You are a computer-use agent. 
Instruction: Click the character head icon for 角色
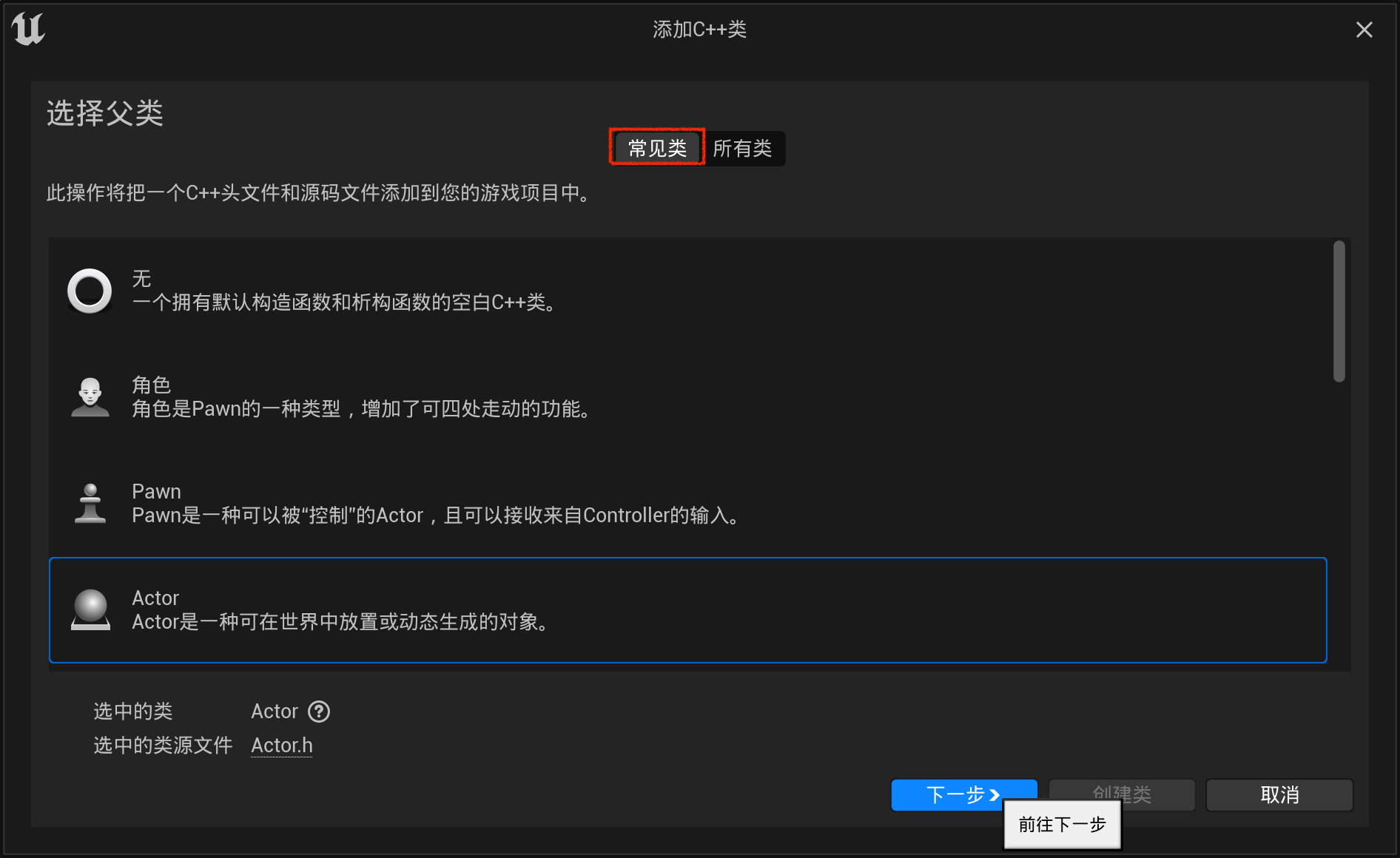coord(90,397)
